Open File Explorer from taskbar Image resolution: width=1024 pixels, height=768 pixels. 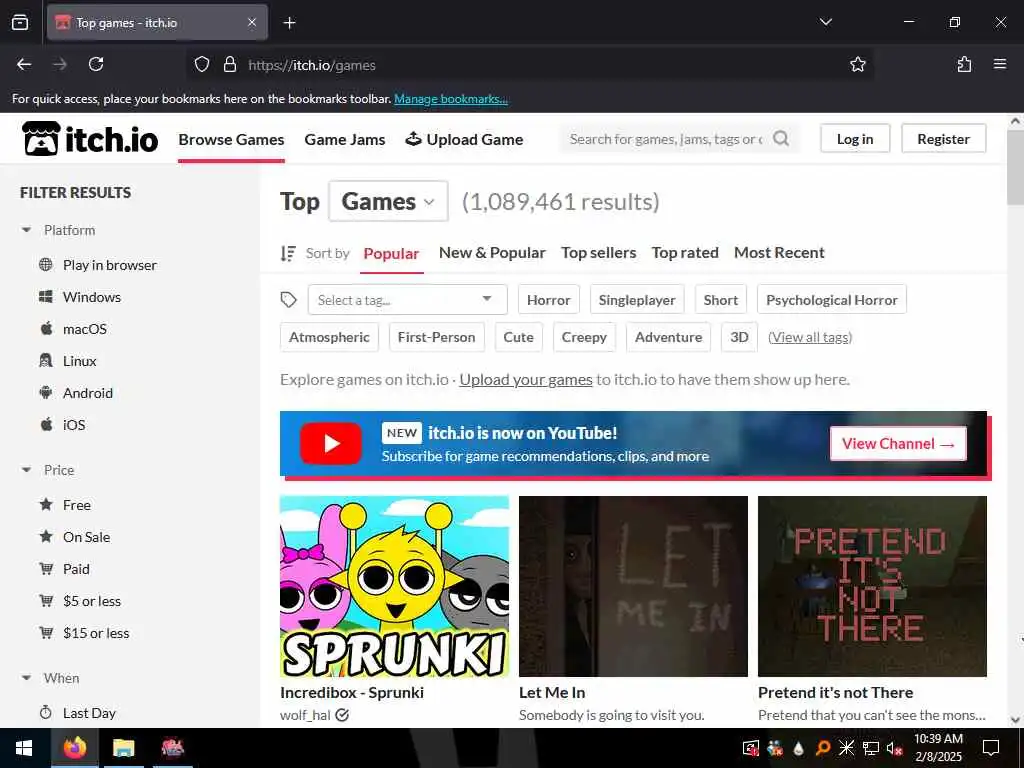pyautogui.click(x=123, y=748)
